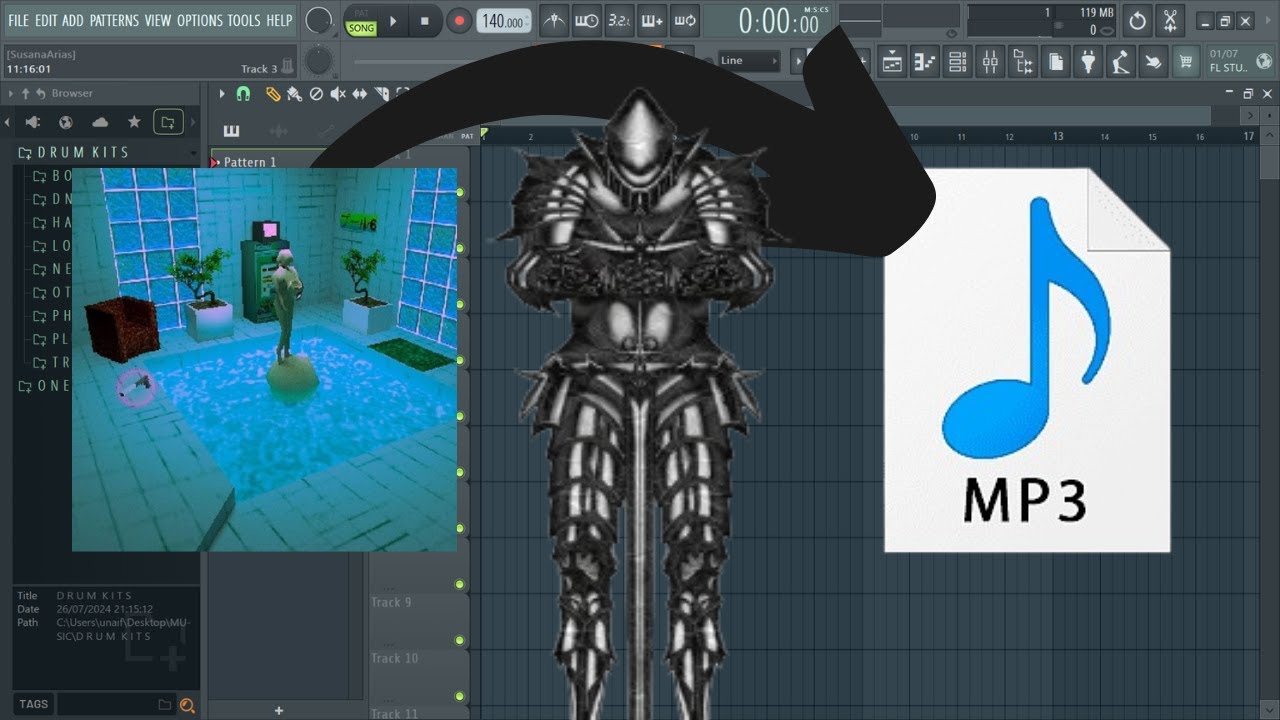Click the scissors audio editor icon
1280x720 pixels.
[x=1172, y=20]
